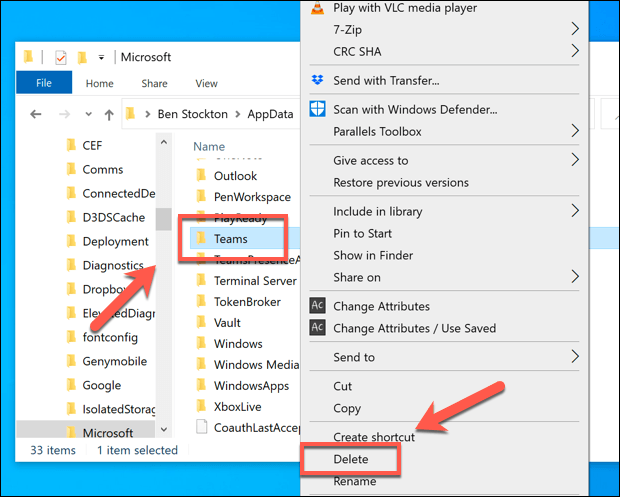Expand the CRC SHA submenu arrow
This screenshot has height=497, width=620.
pyautogui.click(x=575, y=51)
